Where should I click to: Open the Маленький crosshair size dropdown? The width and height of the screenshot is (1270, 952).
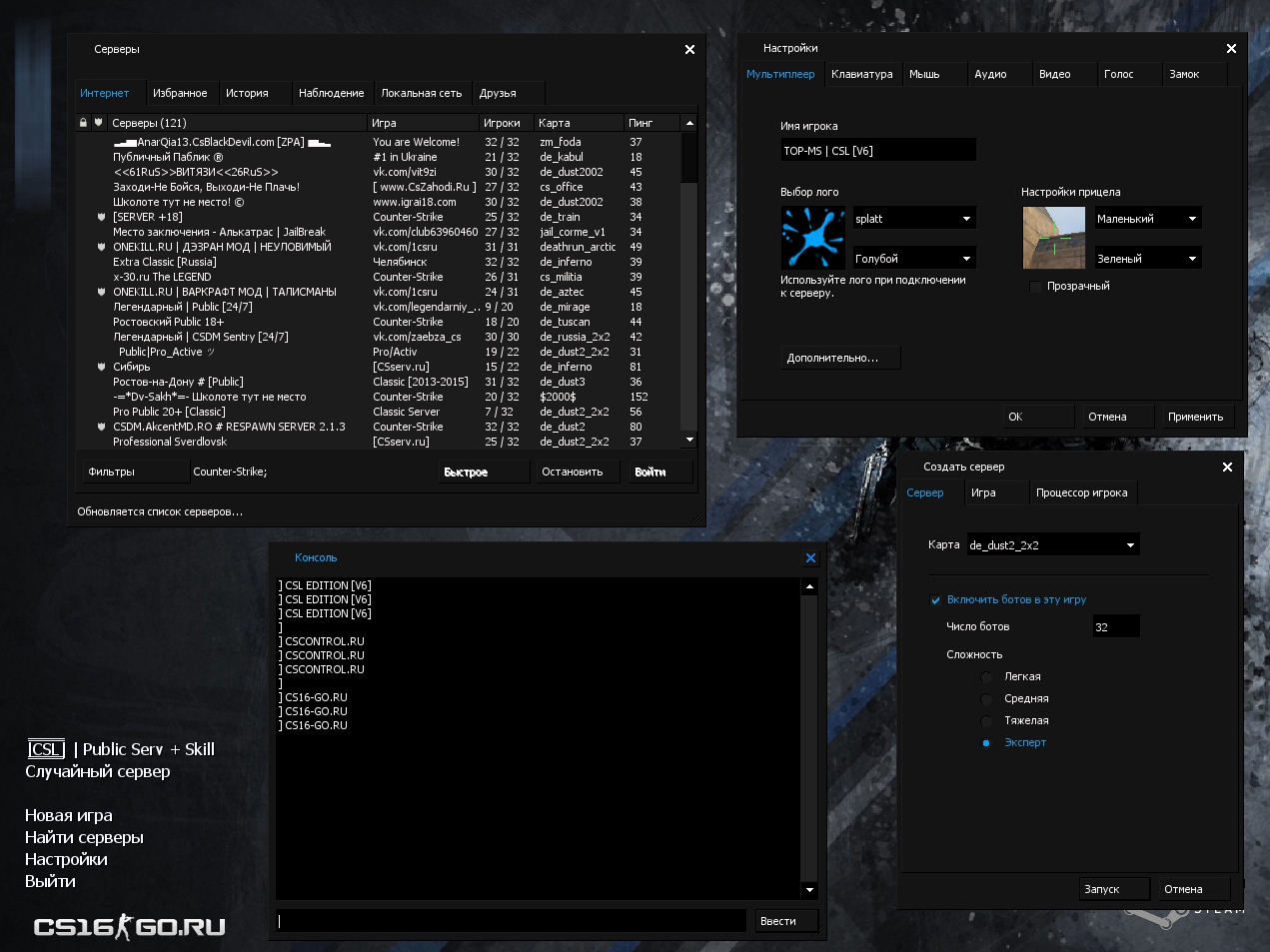[1147, 219]
